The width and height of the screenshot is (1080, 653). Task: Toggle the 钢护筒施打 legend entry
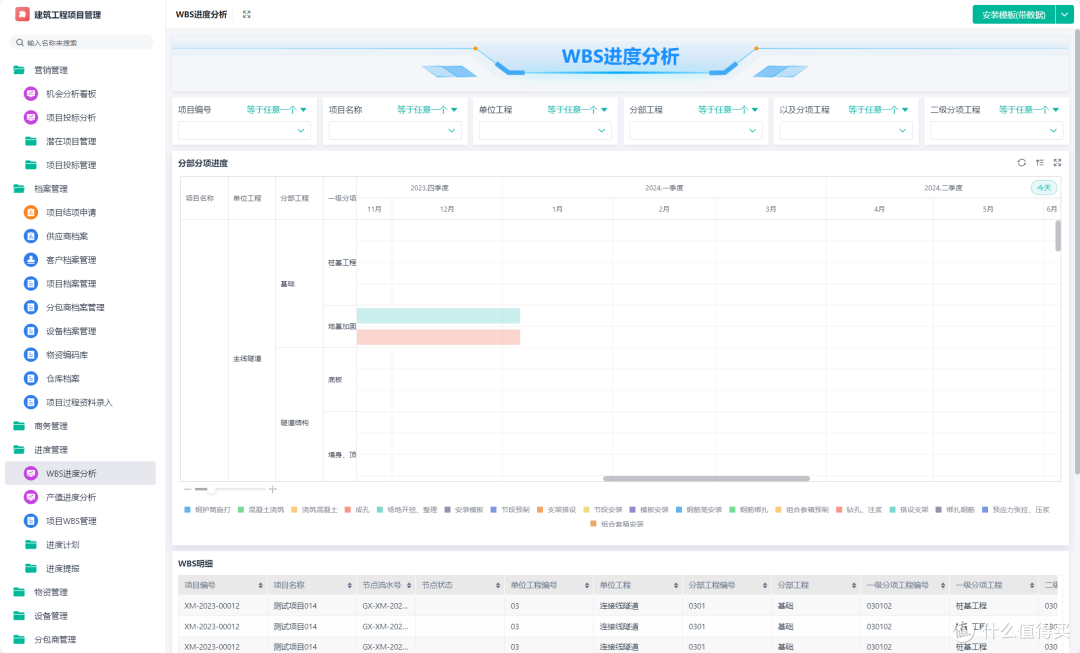click(x=207, y=510)
